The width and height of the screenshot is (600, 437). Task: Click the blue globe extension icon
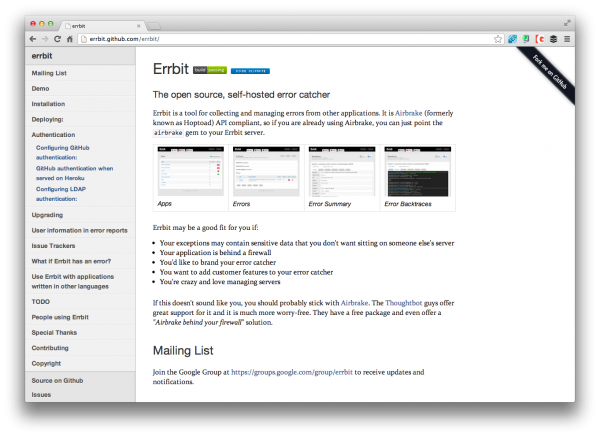[x=512, y=39]
